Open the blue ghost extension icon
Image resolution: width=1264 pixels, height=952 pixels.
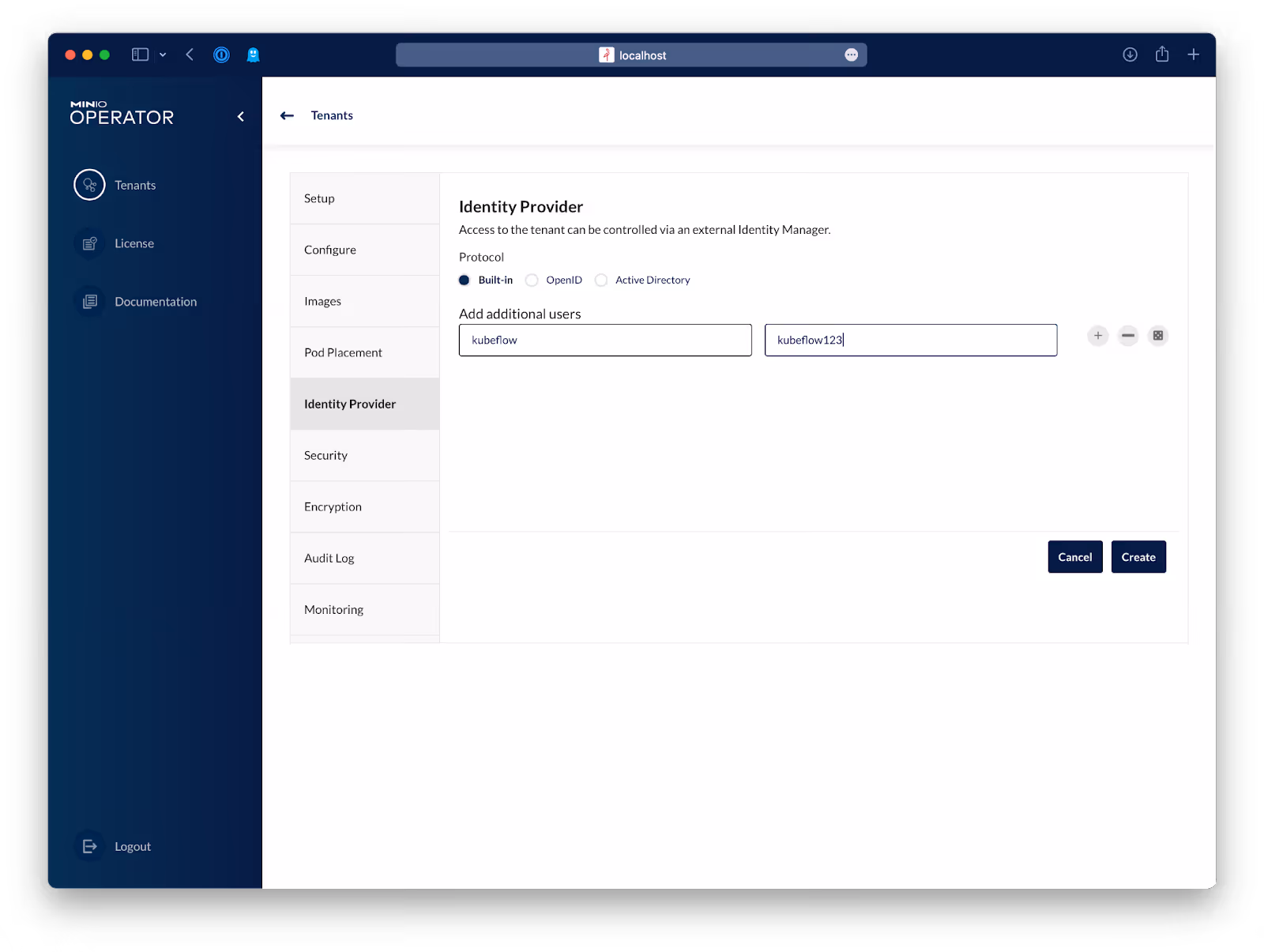coord(253,55)
